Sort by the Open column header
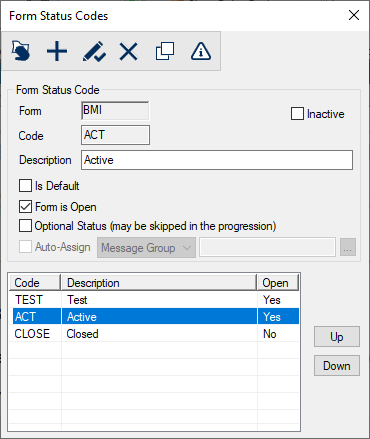 pyautogui.click(x=278, y=283)
